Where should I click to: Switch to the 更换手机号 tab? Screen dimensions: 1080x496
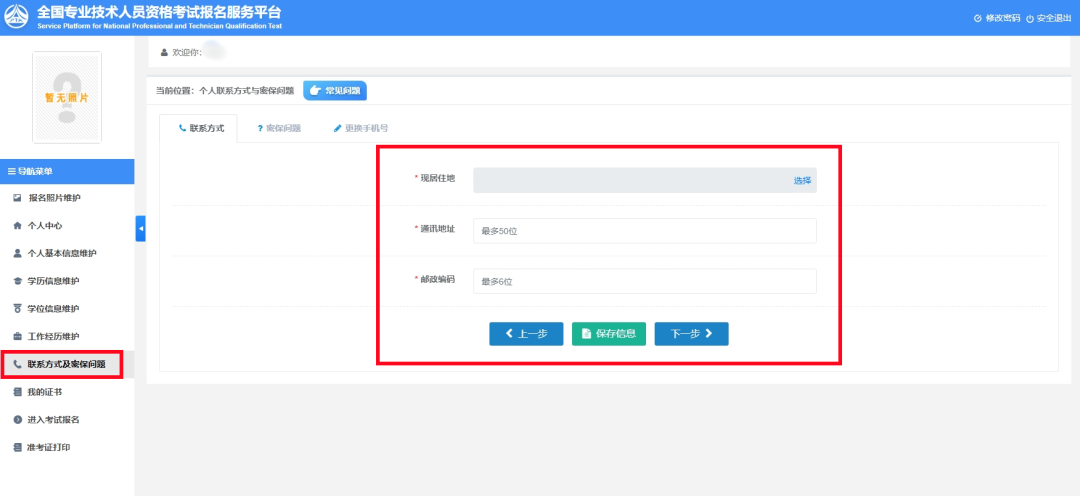click(x=361, y=129)
